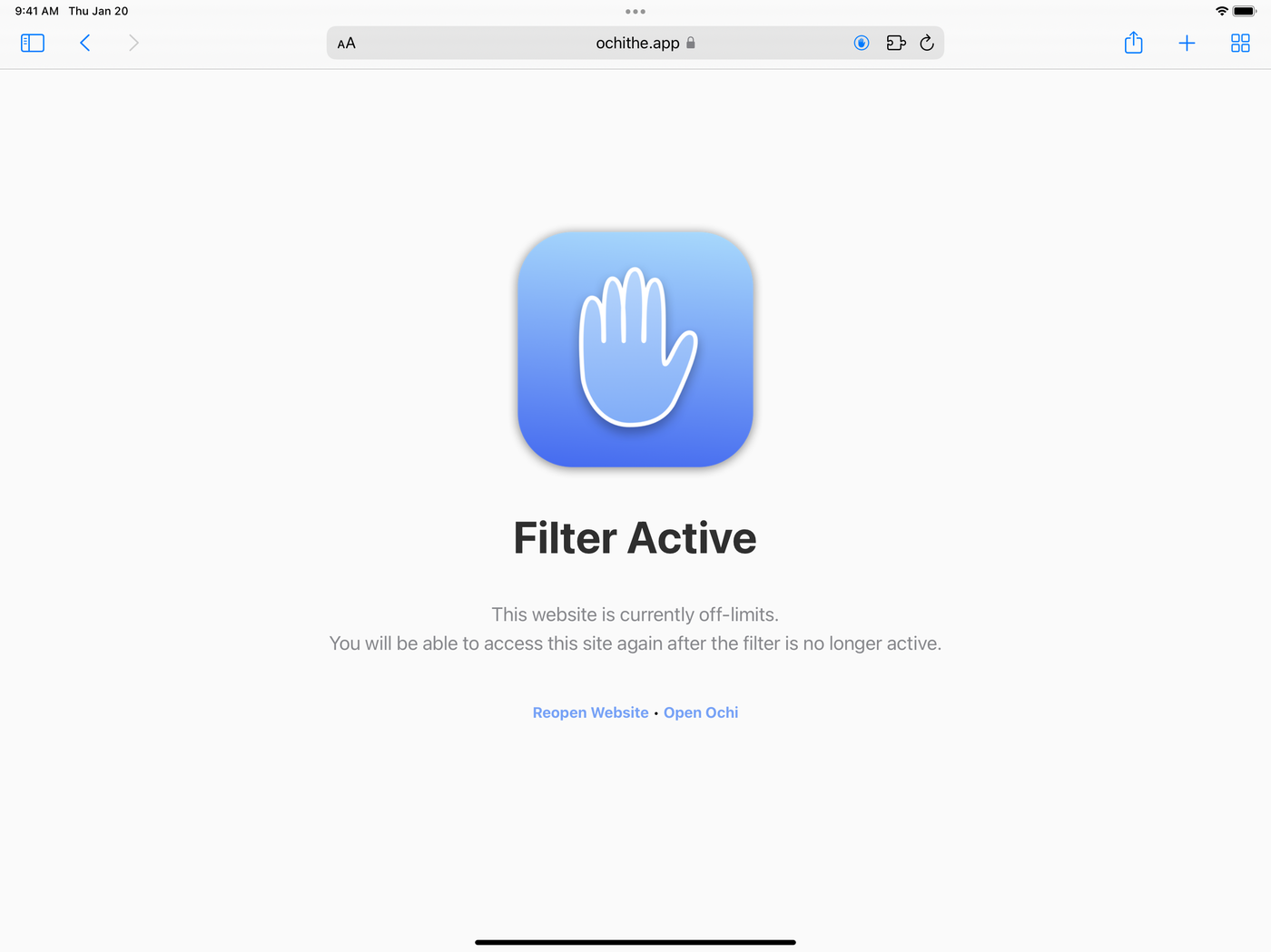
Task: Reload the current page
Action: 927,43
